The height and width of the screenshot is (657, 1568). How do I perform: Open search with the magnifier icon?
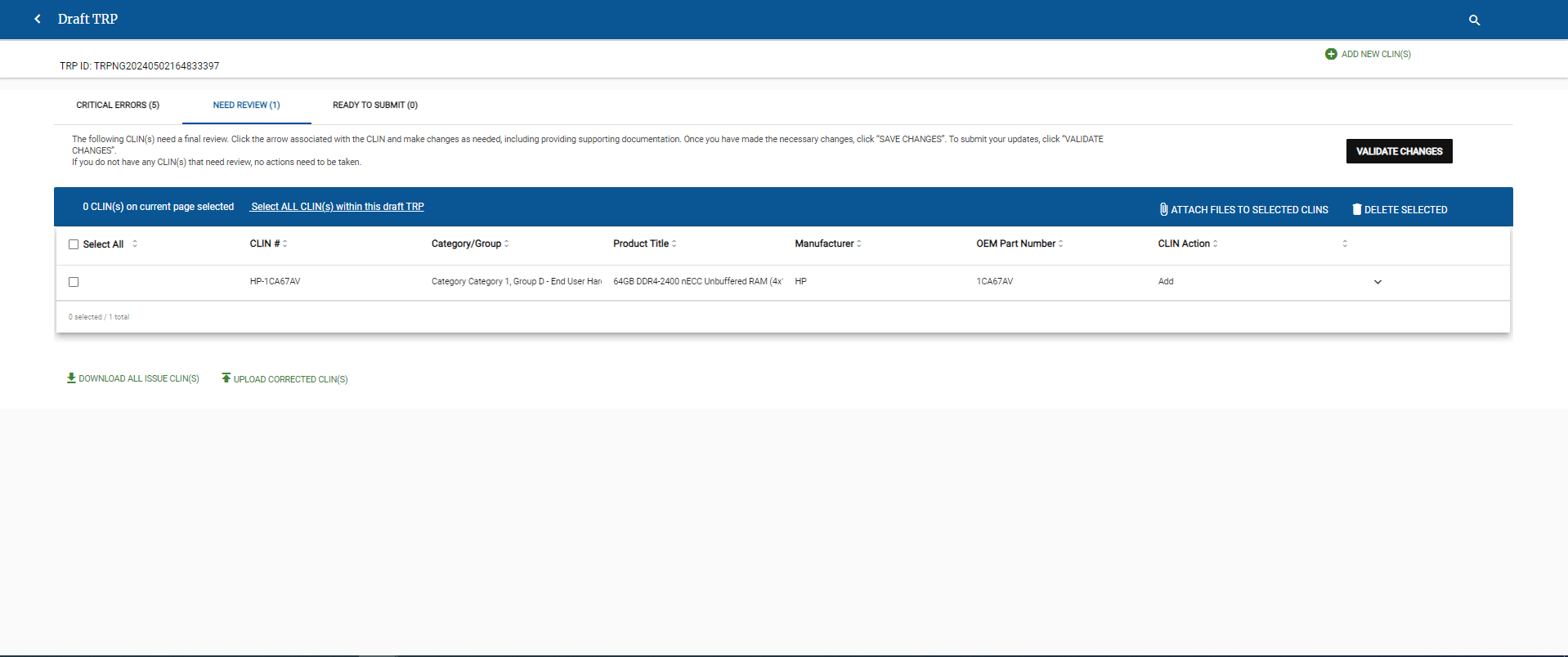tap(1474, 20)
